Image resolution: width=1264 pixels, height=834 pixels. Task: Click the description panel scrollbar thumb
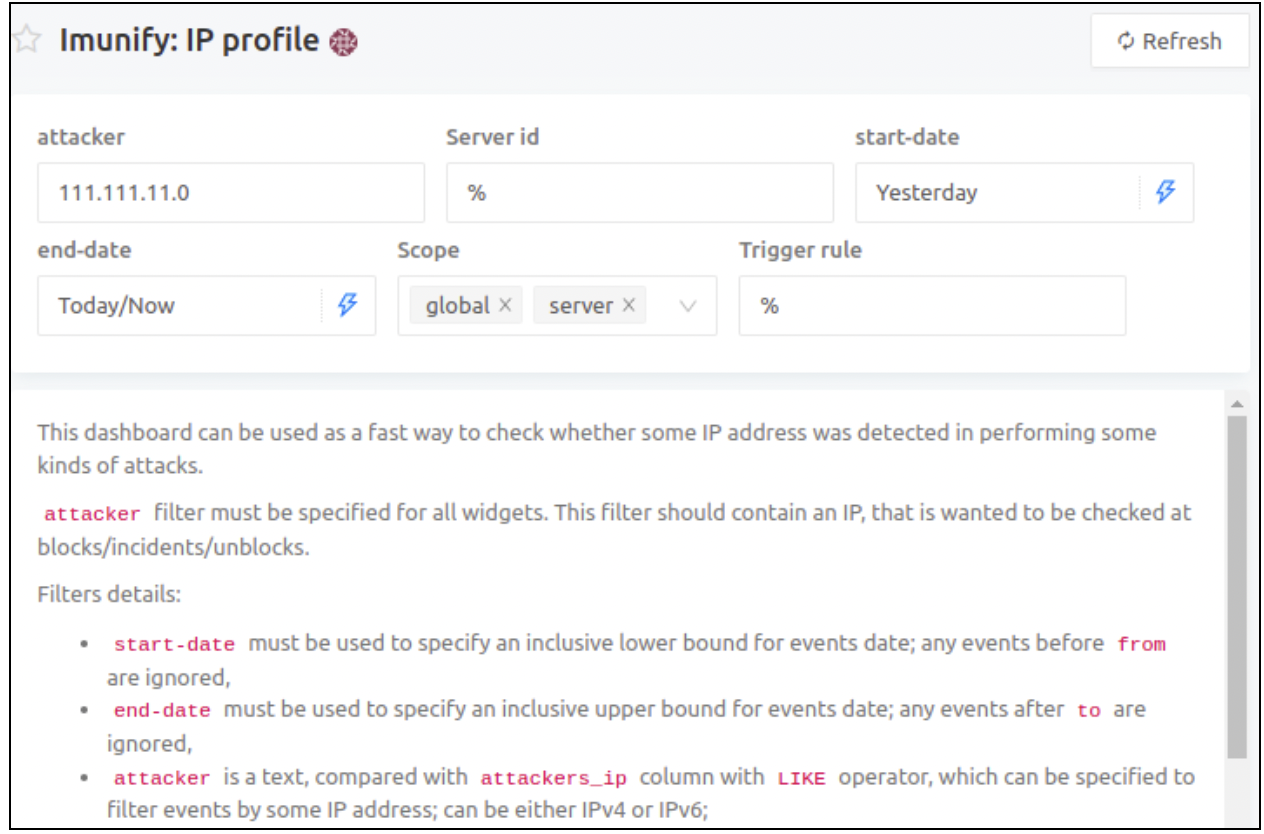pyautogui.click(x=1237, y=587)
